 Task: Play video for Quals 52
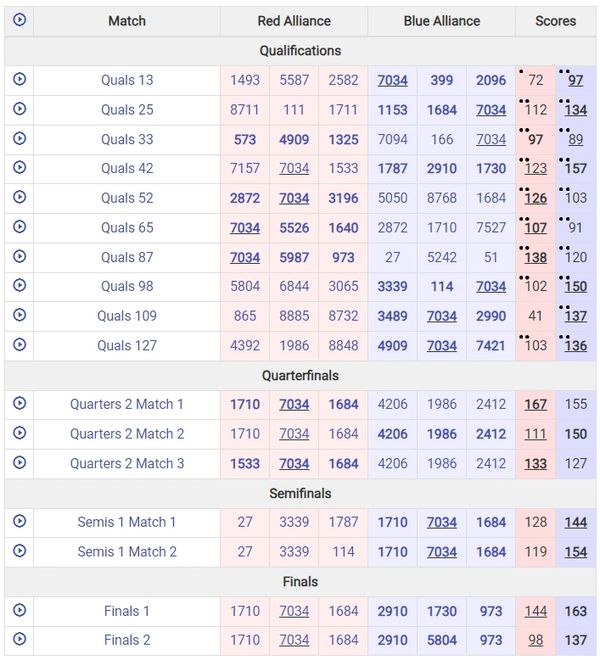[x=19, y=198]
